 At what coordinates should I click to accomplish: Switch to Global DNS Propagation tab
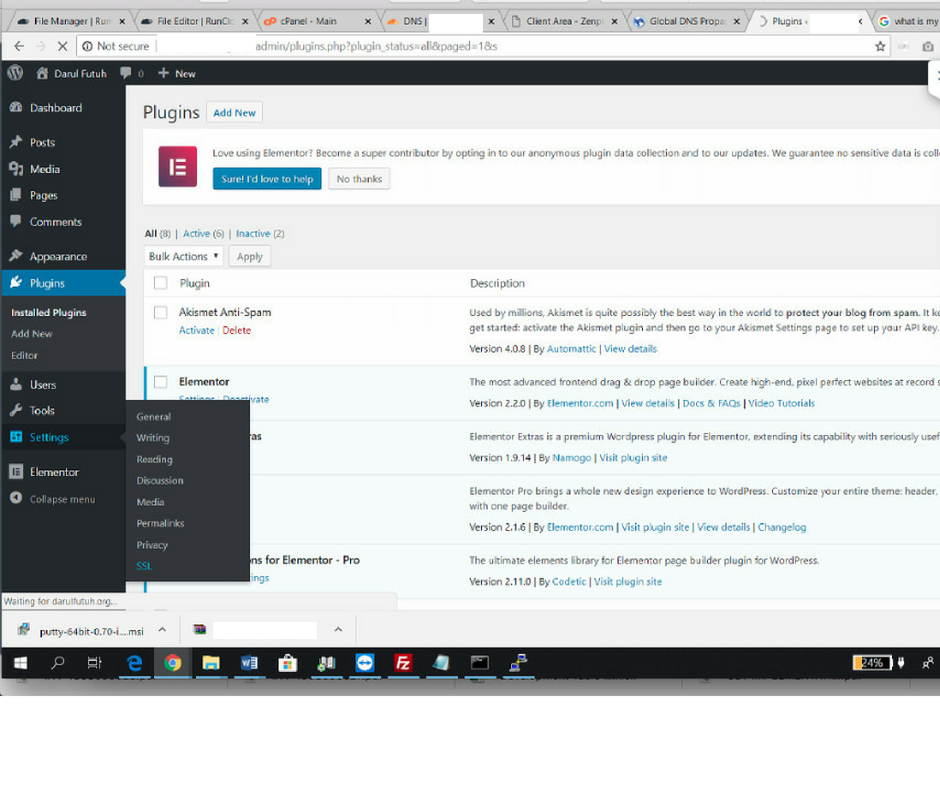pyautogui.click(x=687, y=21)
